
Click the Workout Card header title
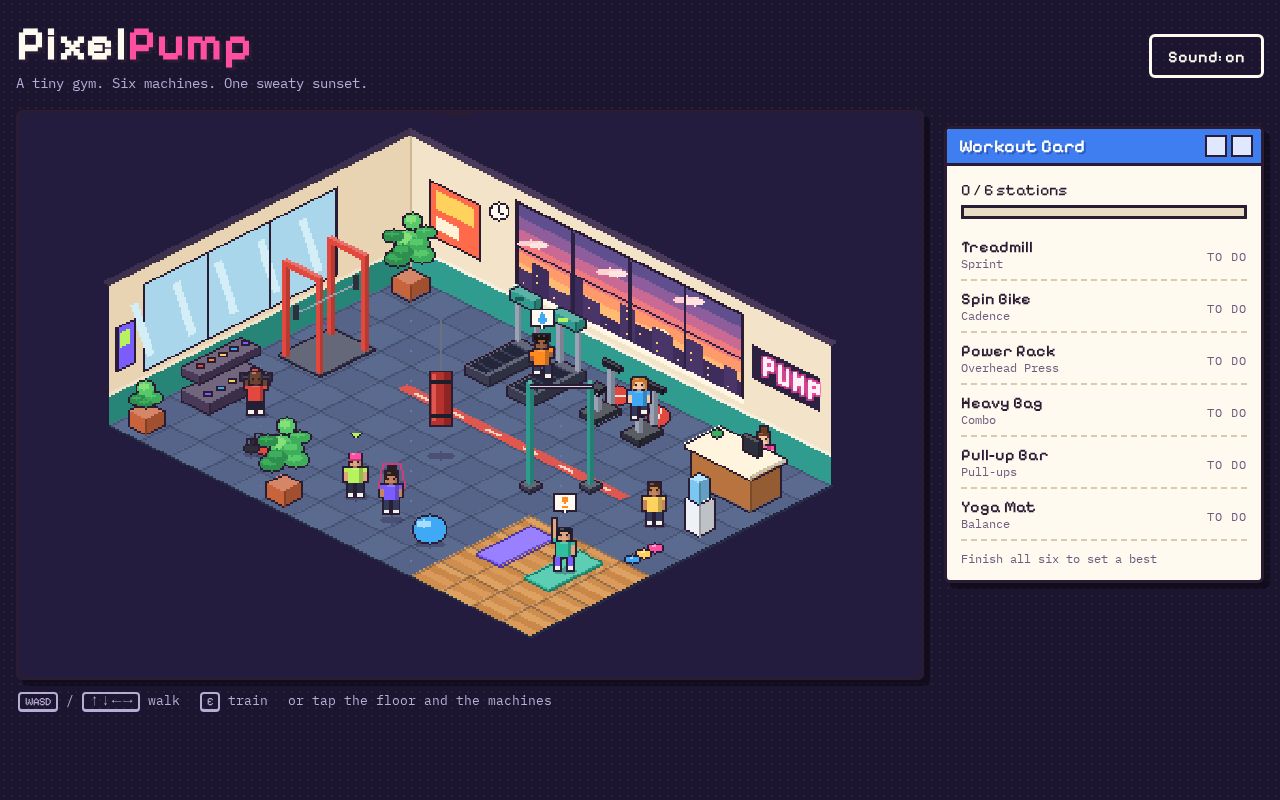point(1022,146)
